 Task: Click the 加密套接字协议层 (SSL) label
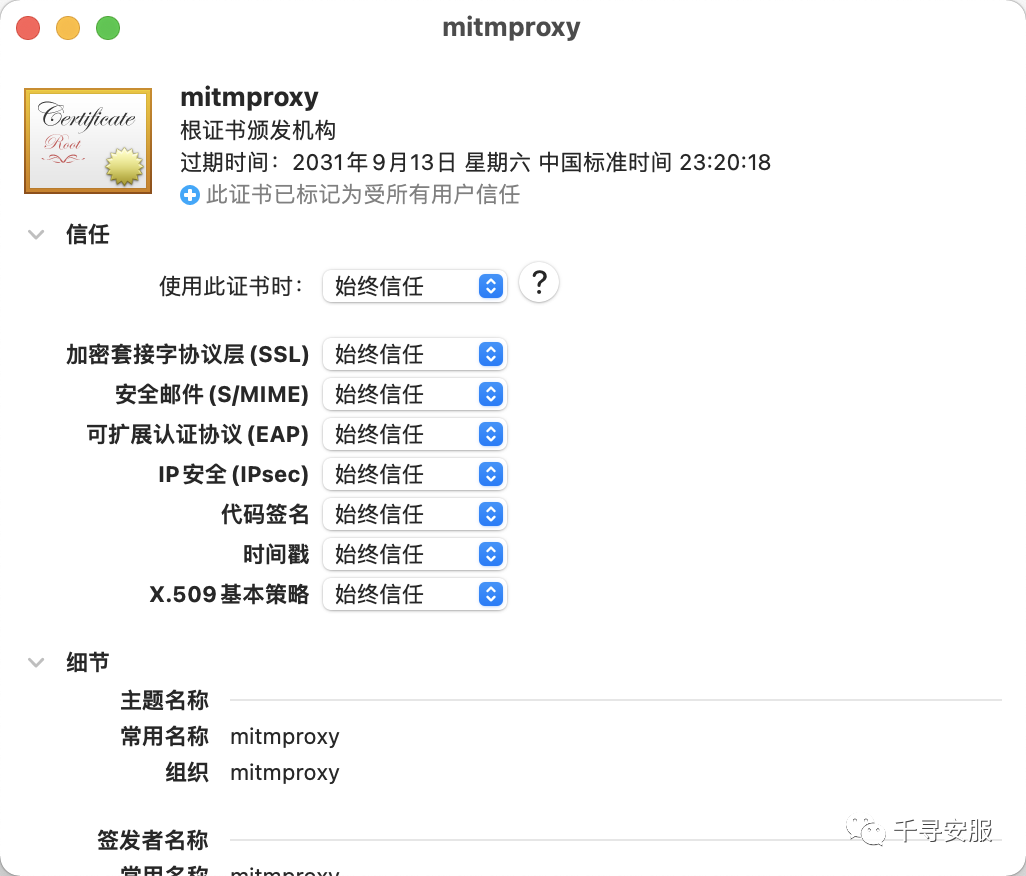pos(187,355)
